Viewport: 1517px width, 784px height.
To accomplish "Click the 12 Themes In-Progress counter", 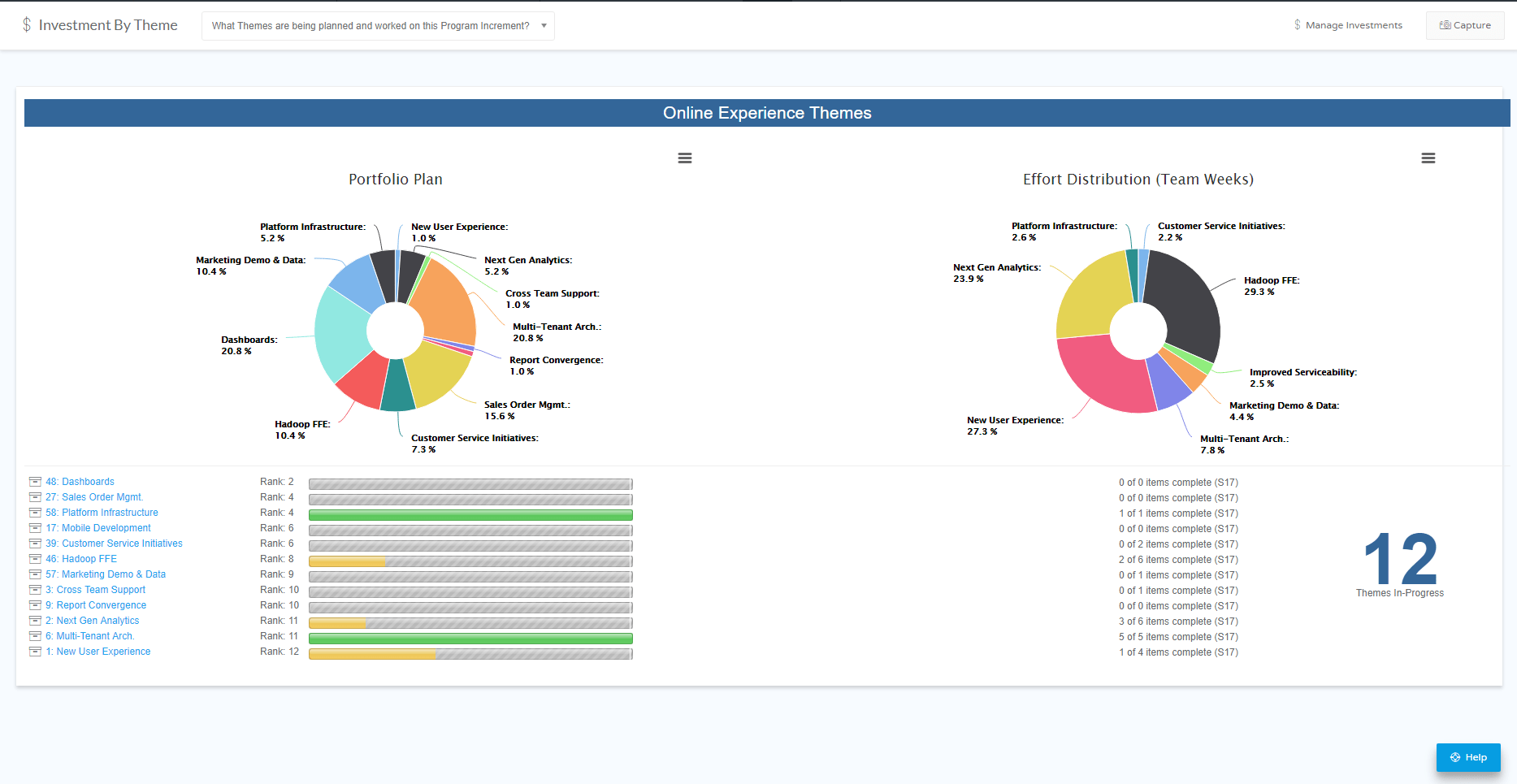I will [1400, 564].
